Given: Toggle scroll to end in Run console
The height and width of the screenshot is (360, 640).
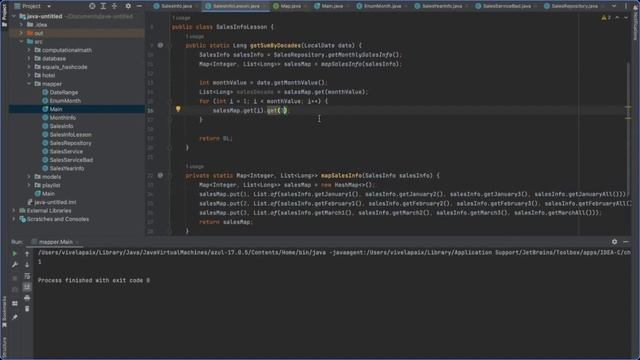Looking at the screenshot, I should 27,287.
